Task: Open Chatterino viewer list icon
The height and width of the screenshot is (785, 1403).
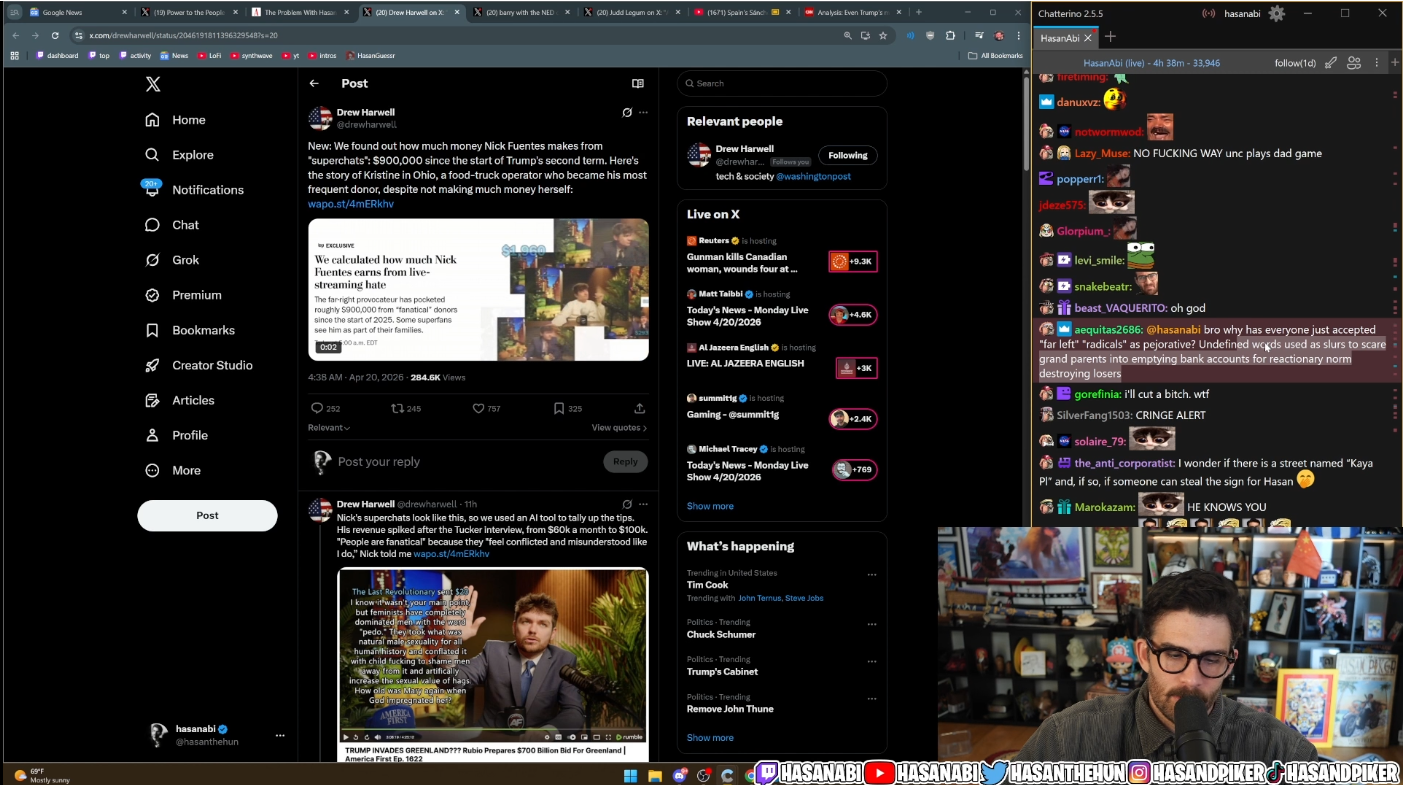Action: point(1354,63)
